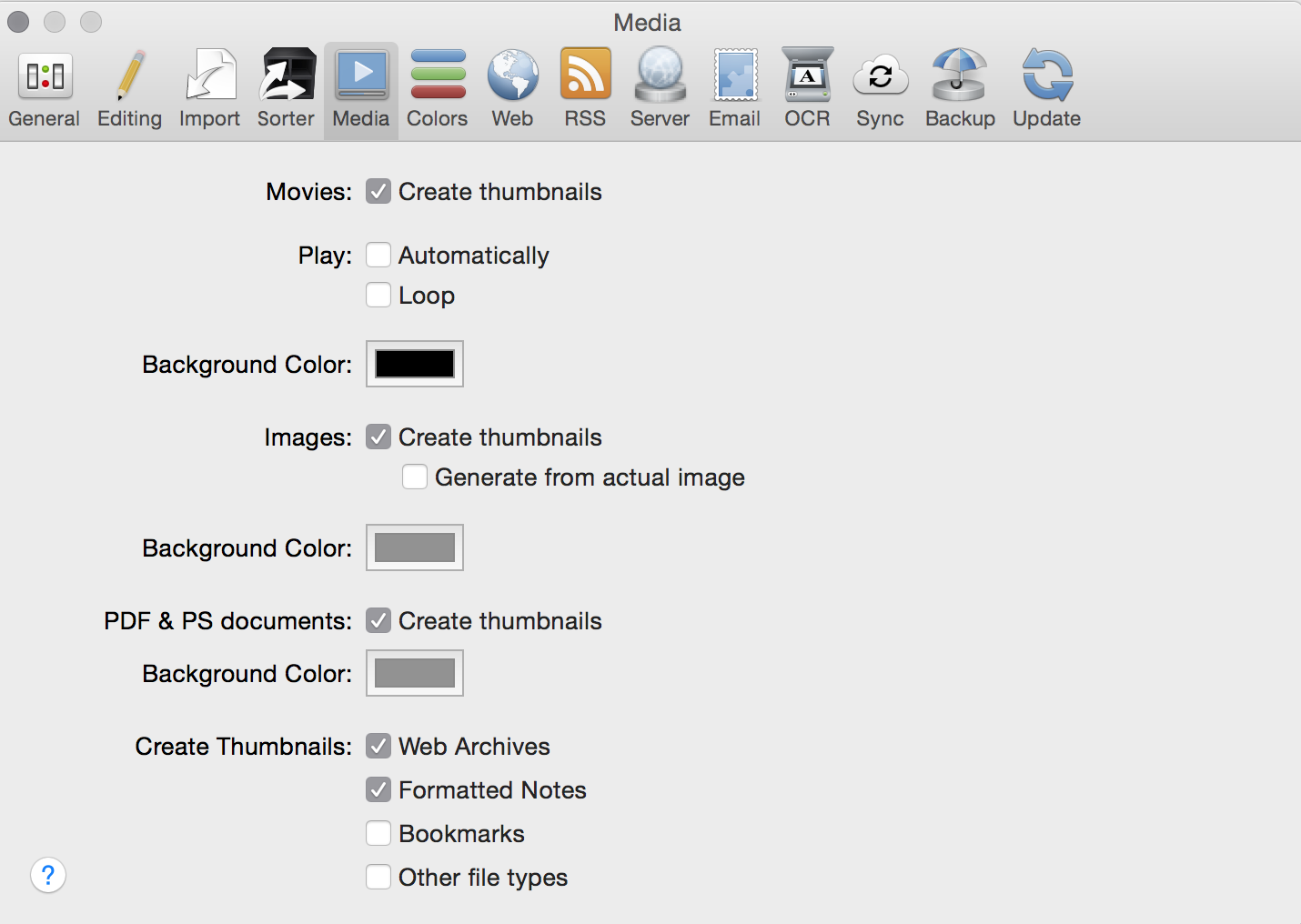The width and height of the screenshot is (1301, 924).
Task: Open the Editing preferences pencil icon
Action: [130, 89]
